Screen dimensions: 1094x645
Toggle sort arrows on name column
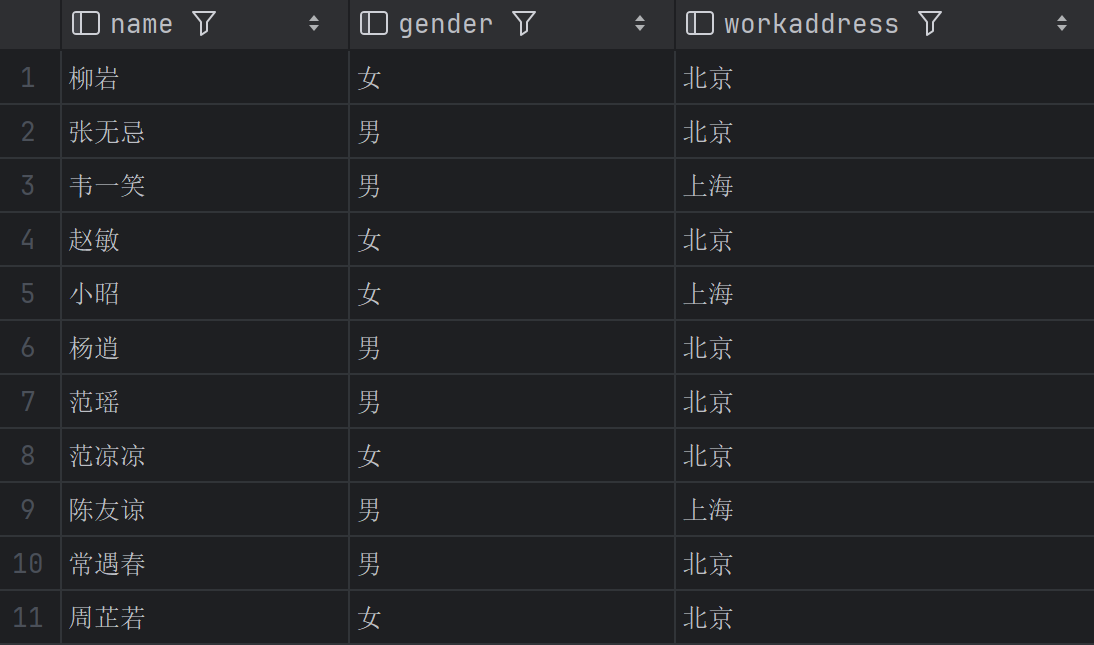coord(314,24)
